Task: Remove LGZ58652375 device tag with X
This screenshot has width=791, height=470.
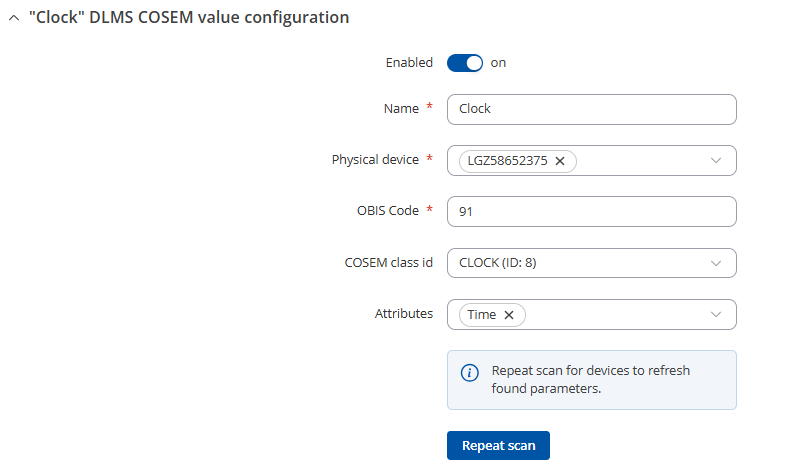Action: point(560,161)
